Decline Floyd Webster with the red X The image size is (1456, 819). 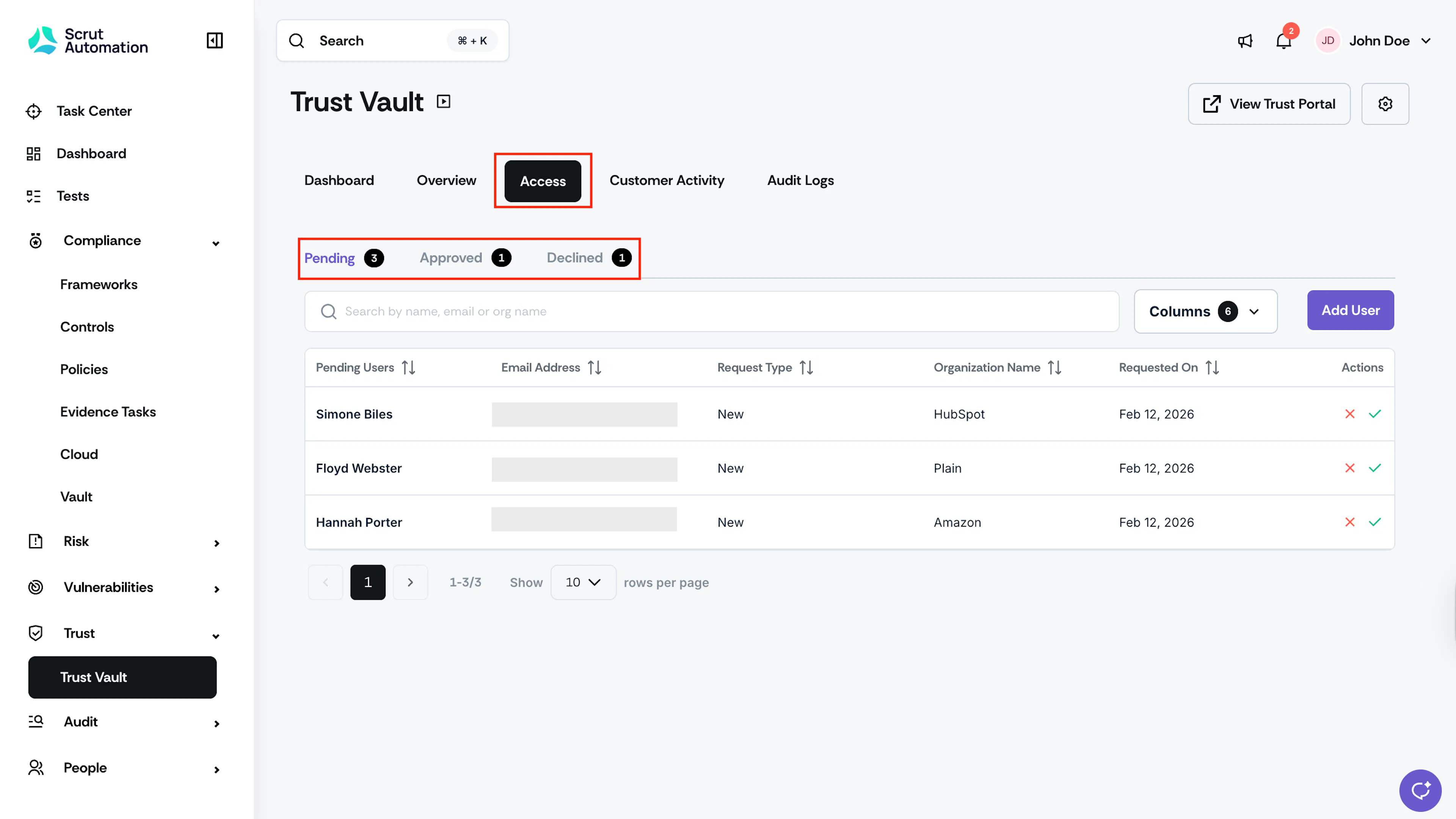click(1350, 468)
